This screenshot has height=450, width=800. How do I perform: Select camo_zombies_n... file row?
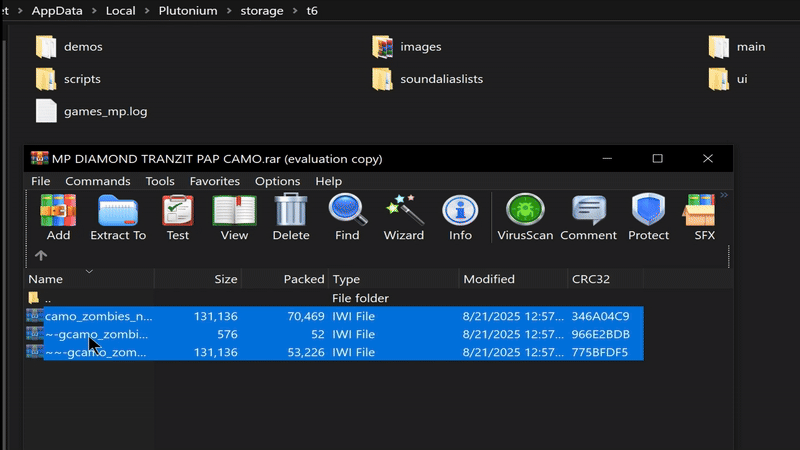334,316
